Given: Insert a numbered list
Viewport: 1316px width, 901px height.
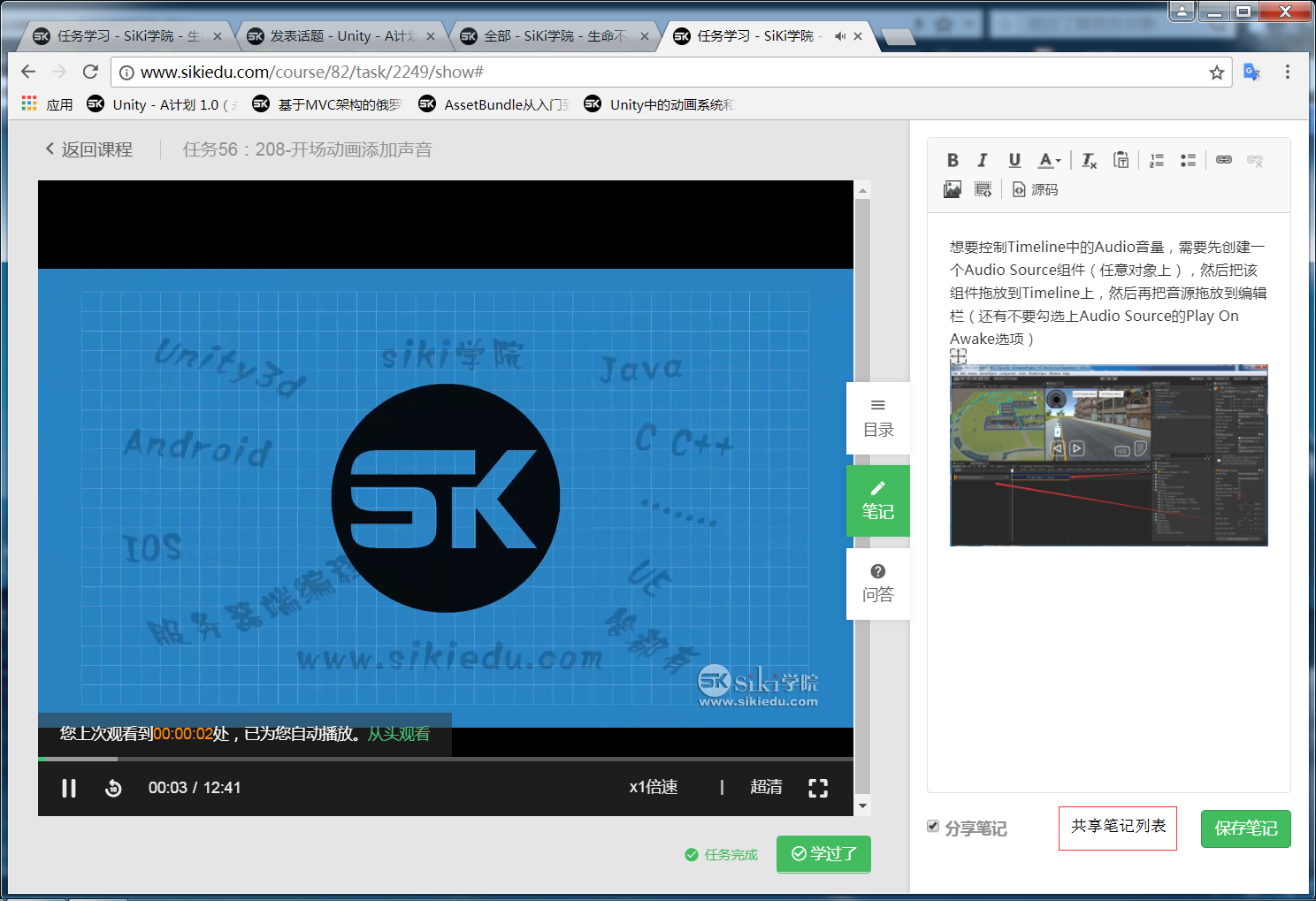Looking at the screenshot, I should tap(1157, 160).
